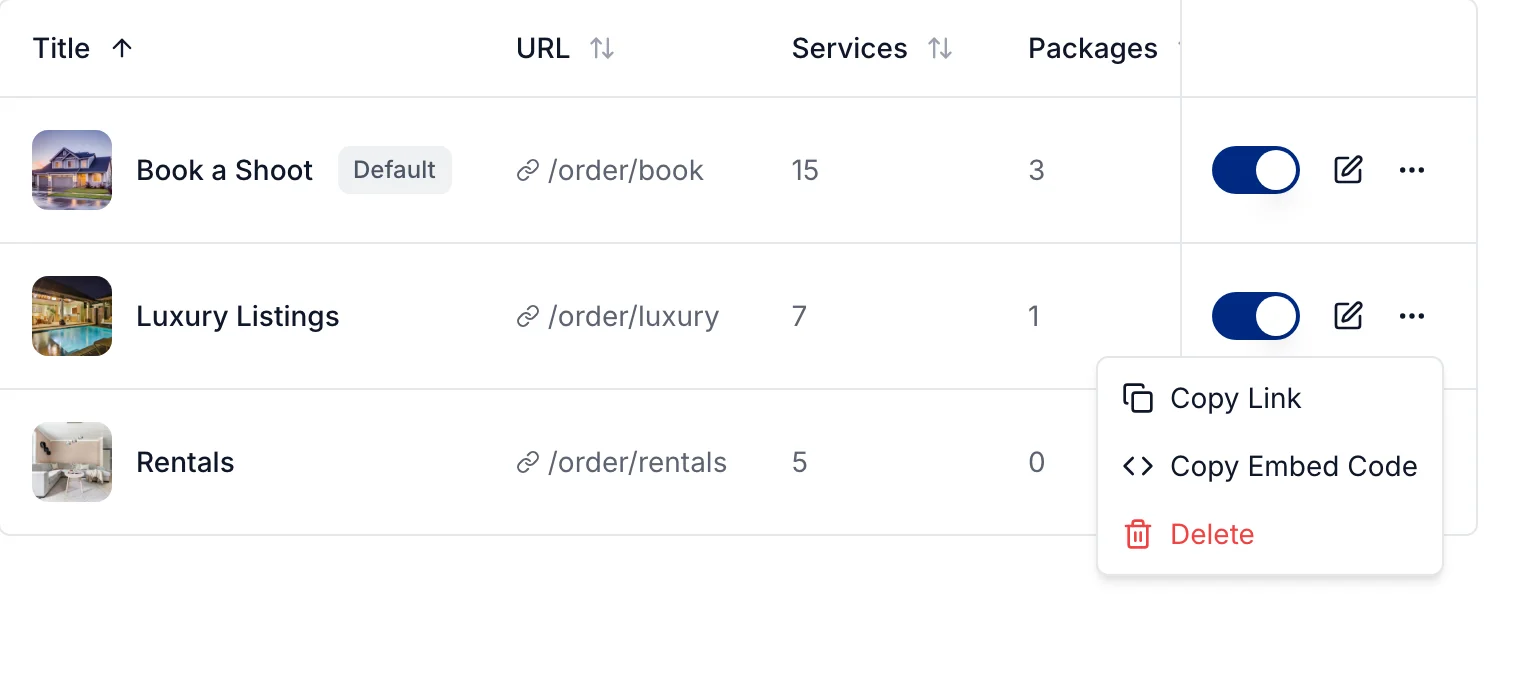Disable the Book a Shoot toggle
The height and width of the screenshot is (696, 1526).
pos(1256,170)
